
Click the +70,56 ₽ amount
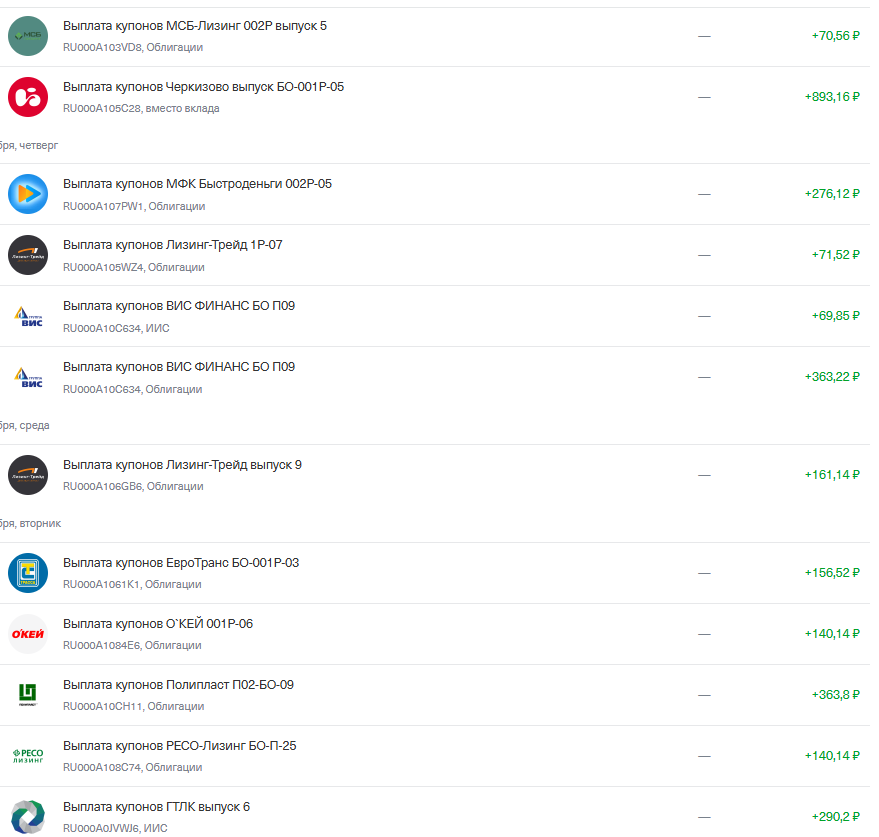click(835, 36)
